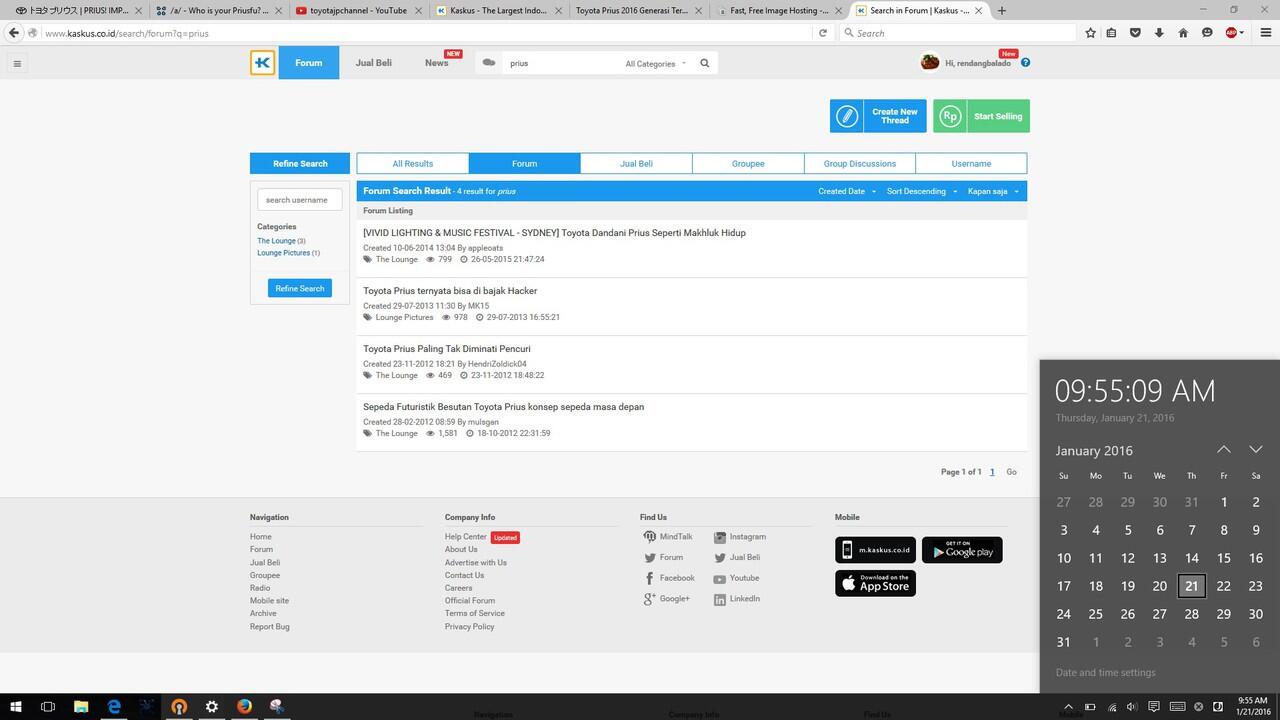
Task: Click the Go pagination link
Action: tap(1011, 472)
